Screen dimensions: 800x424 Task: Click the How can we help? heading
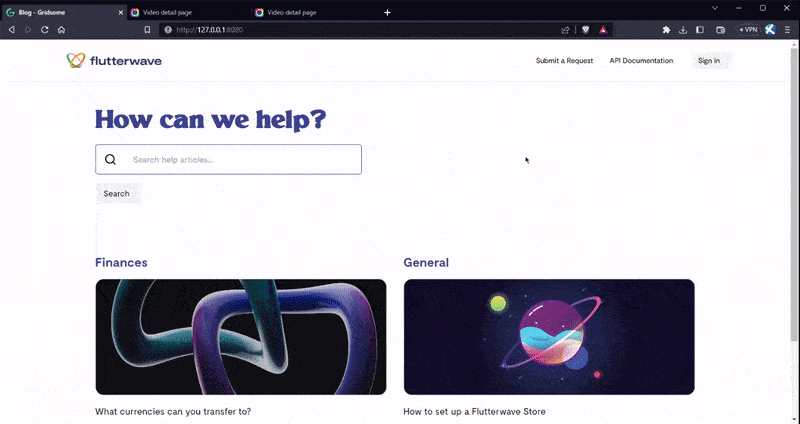(211, 119)
